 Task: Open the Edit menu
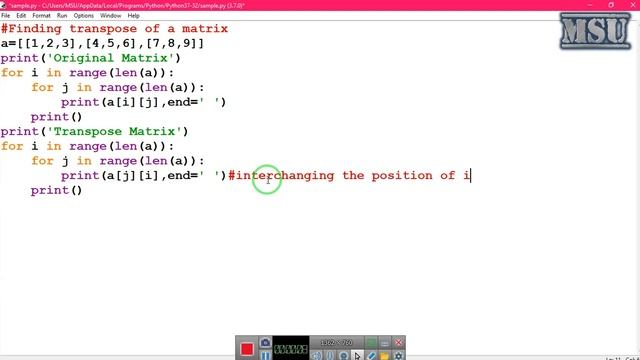(21, 16)
